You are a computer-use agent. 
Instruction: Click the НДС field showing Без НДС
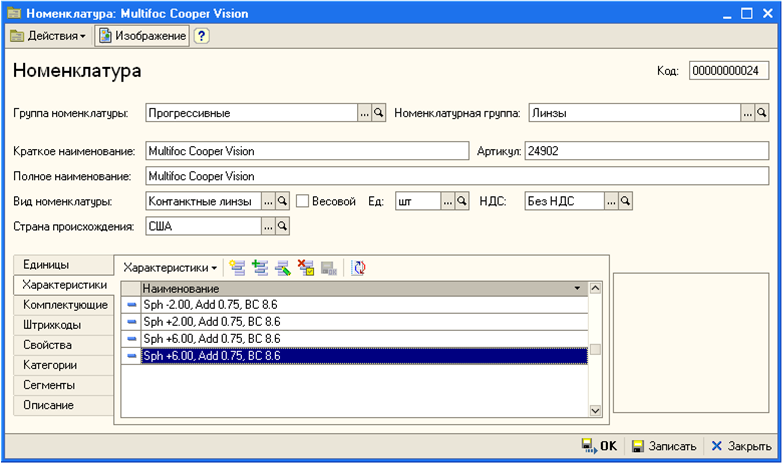point(565,201)
